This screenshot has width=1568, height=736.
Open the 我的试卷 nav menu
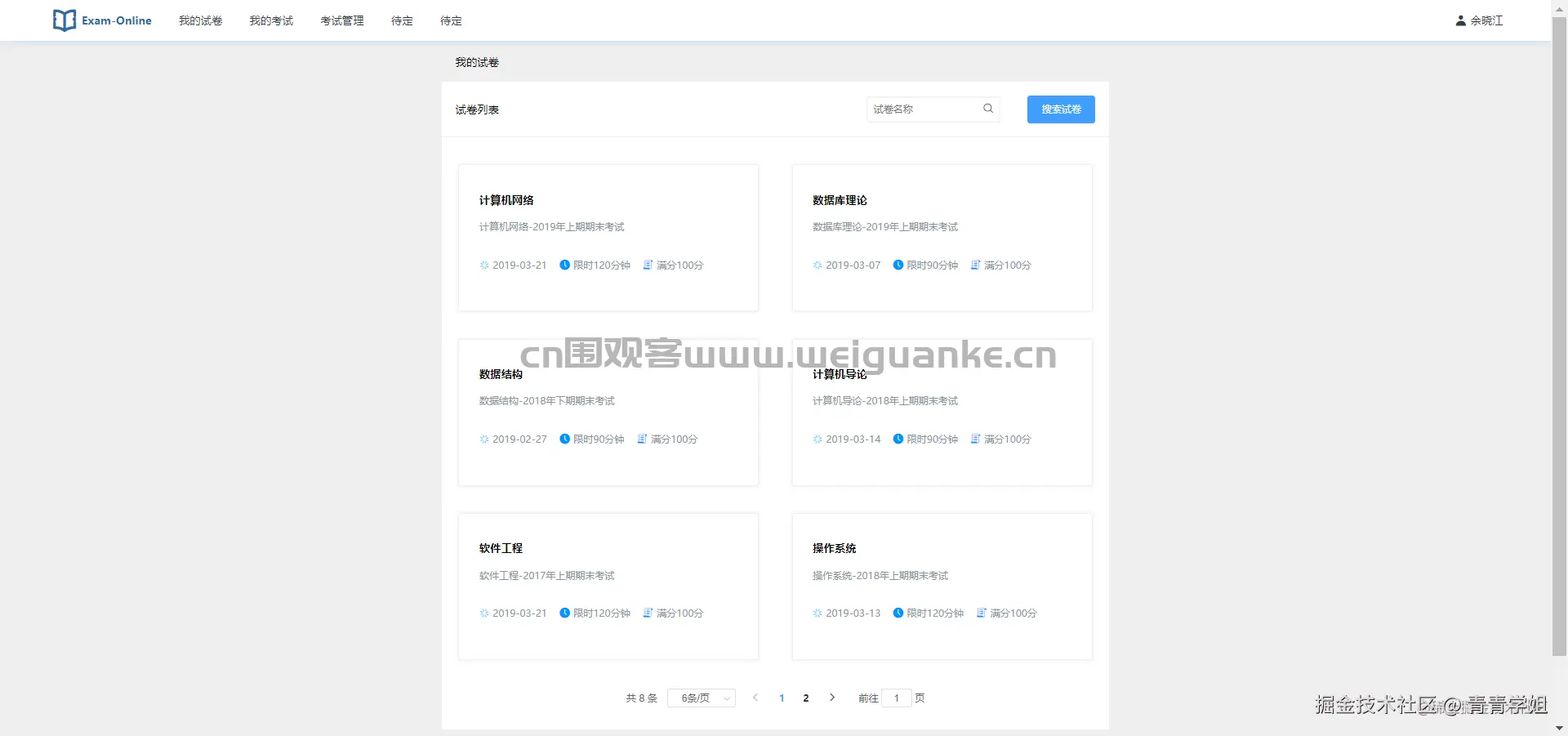tap(201, 20)
